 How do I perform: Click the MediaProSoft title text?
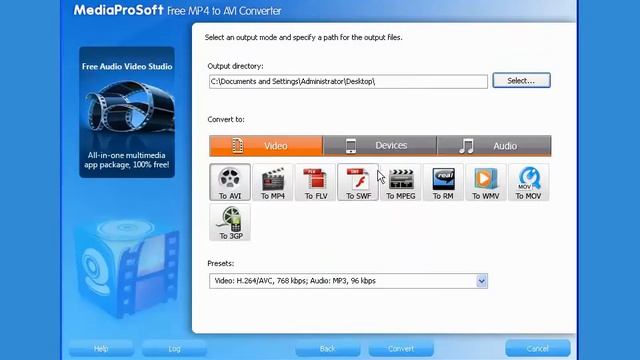tap(118, 10)
